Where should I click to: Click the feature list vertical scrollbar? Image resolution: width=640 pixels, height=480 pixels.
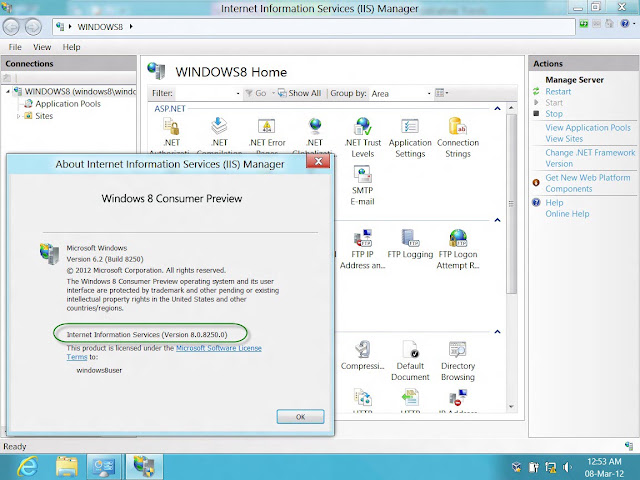[511, 203]
